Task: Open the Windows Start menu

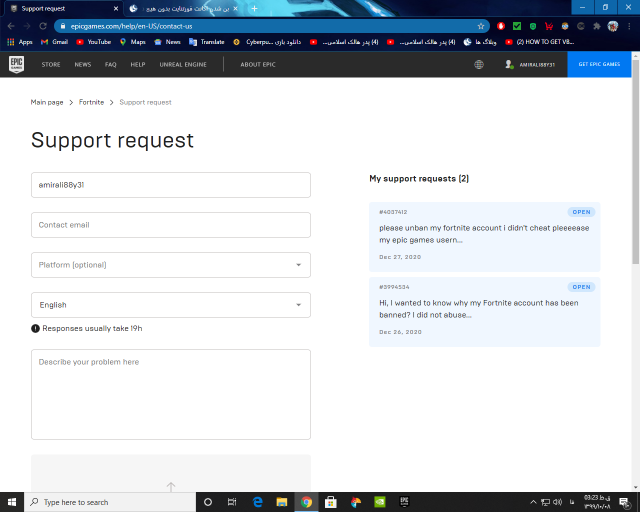Action: pos(12,502)
